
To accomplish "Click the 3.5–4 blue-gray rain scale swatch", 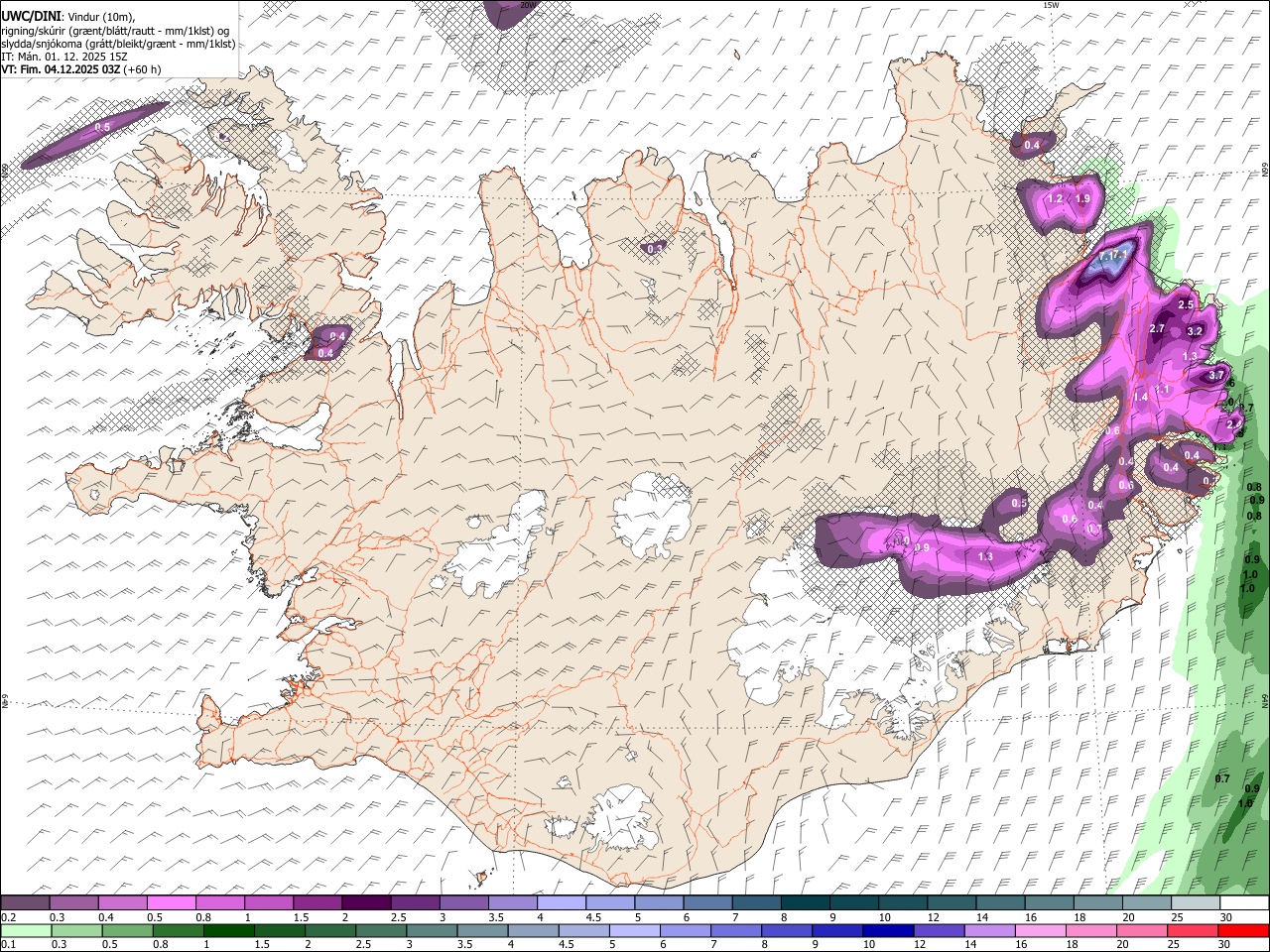I will (x=482, y=930).
